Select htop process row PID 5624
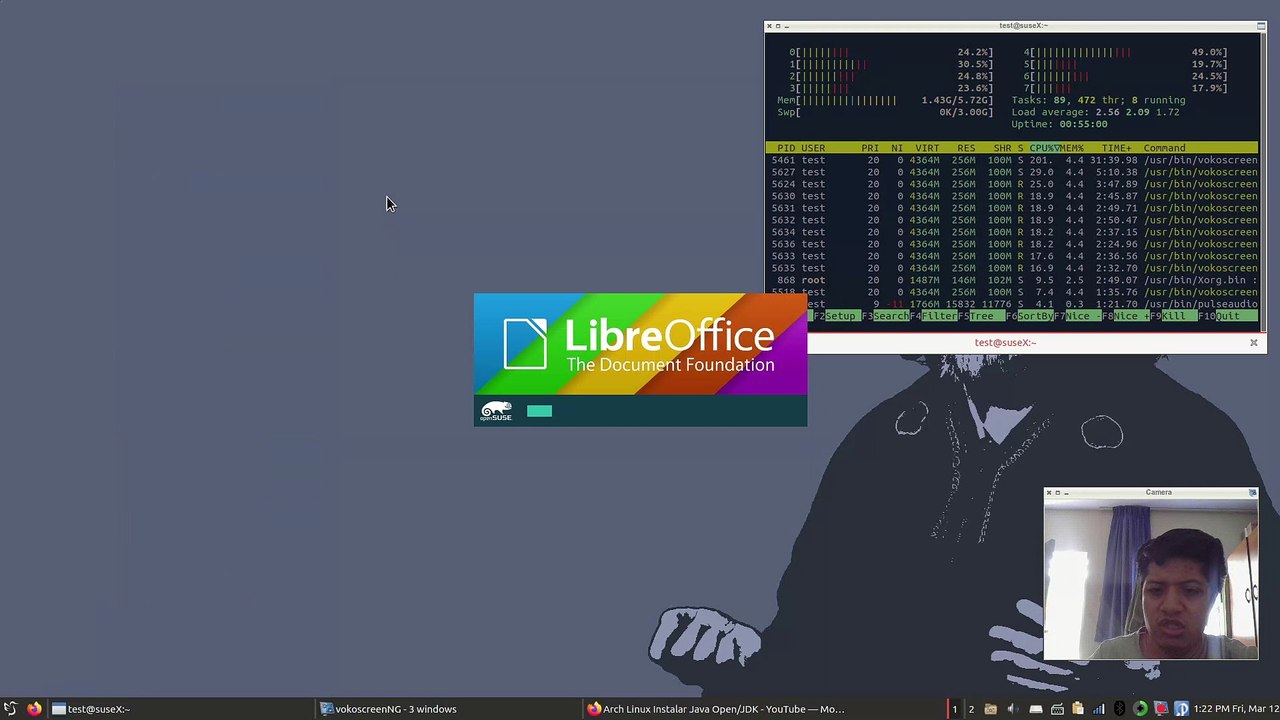The image size is (1280, 720). [x=1012, y=184]
